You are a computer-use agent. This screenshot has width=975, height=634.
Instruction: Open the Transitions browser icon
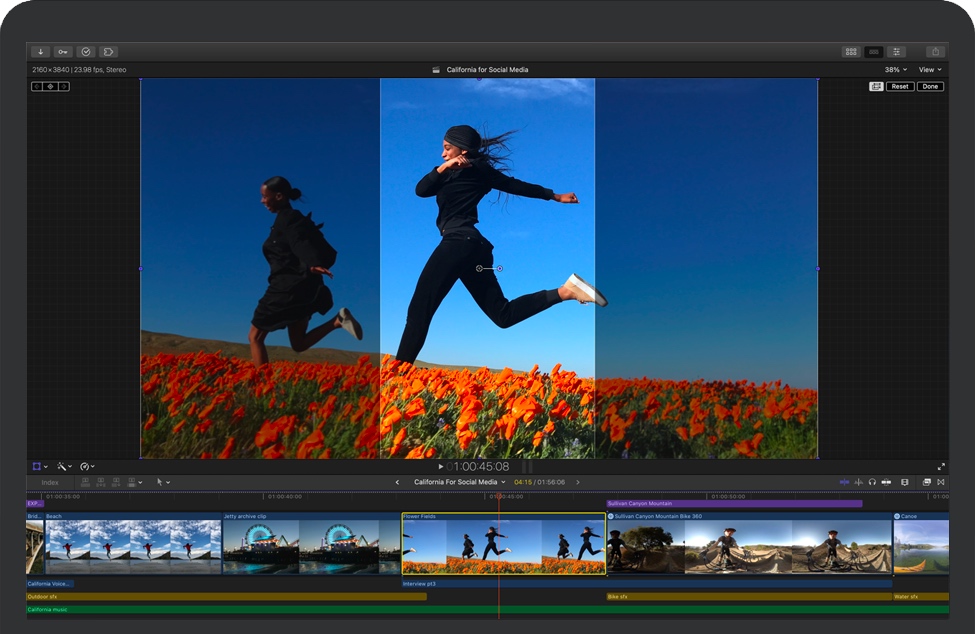click(942, 482)
